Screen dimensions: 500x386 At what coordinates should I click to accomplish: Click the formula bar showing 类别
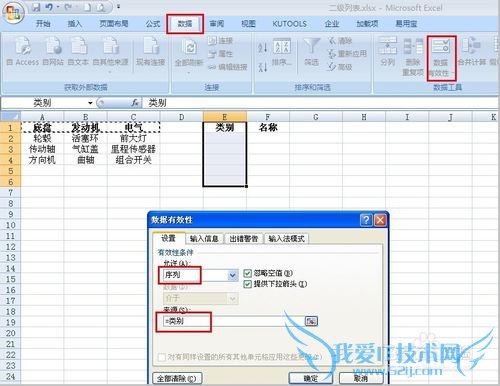pyautogui.click(x=320, y=103)
